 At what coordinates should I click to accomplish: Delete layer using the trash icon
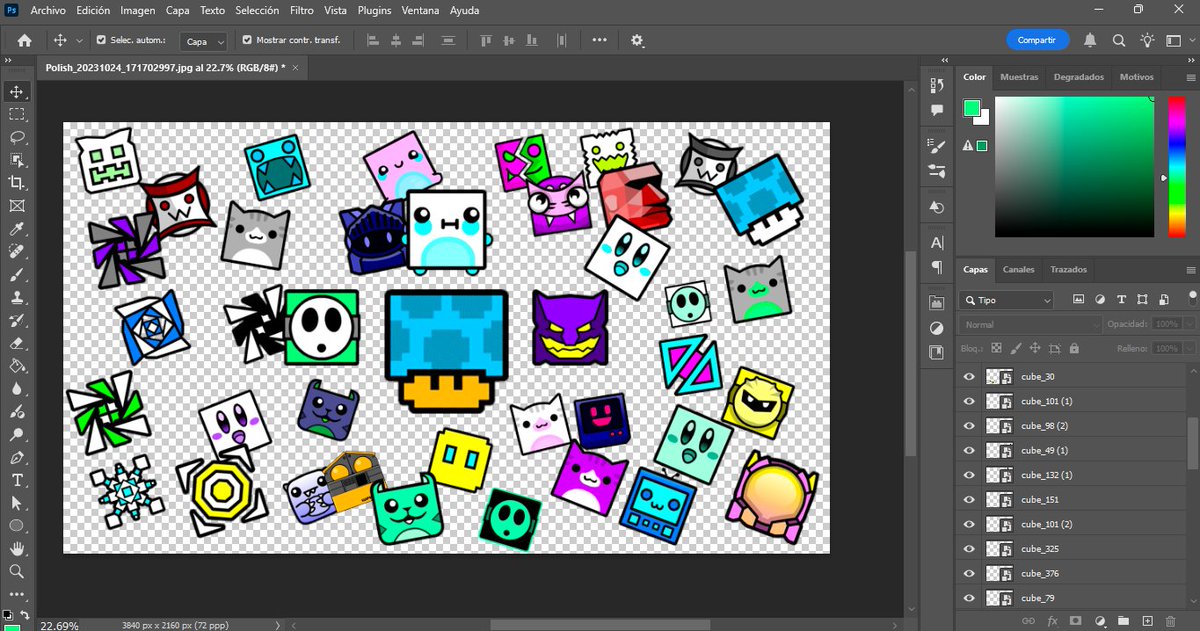click(x=1170, y=621)
